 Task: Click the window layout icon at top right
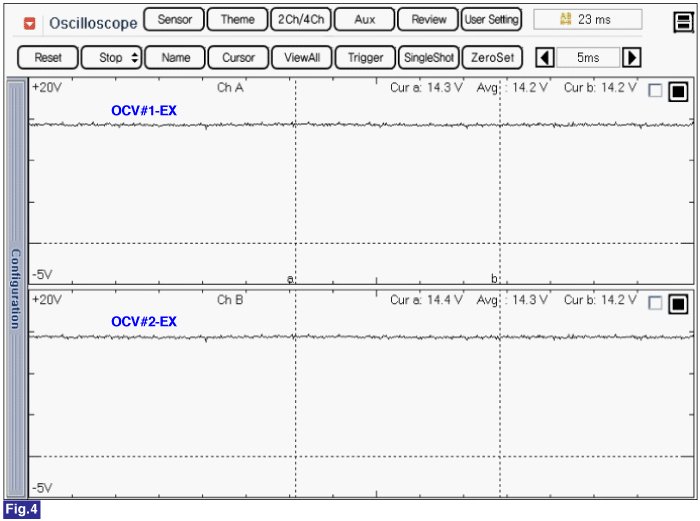(x=682, y=21)
